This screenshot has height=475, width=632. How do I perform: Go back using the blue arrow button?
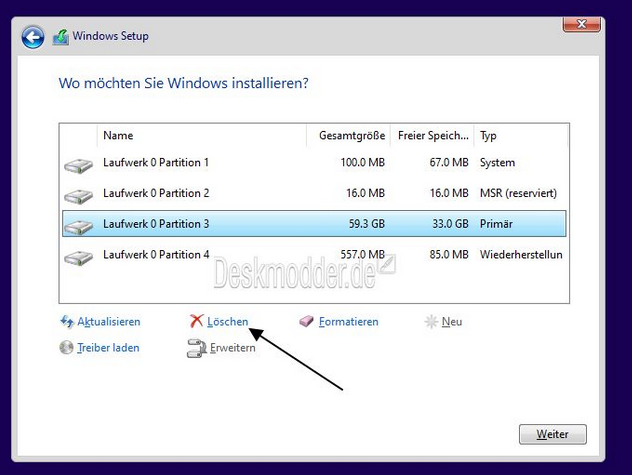[x=33, y=37]
